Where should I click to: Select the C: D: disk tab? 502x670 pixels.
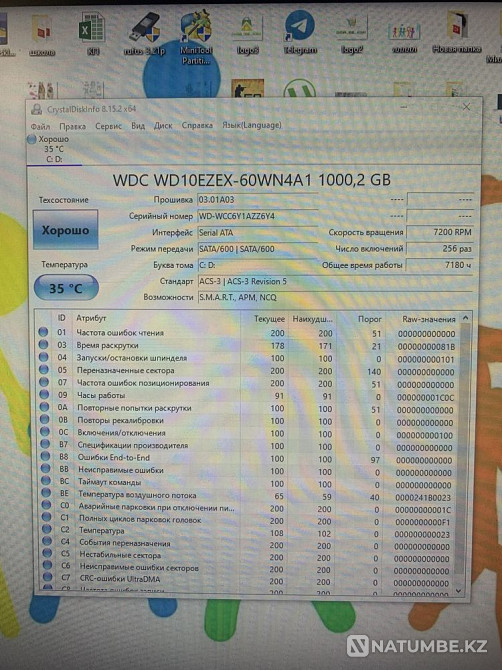coord(54,149)
